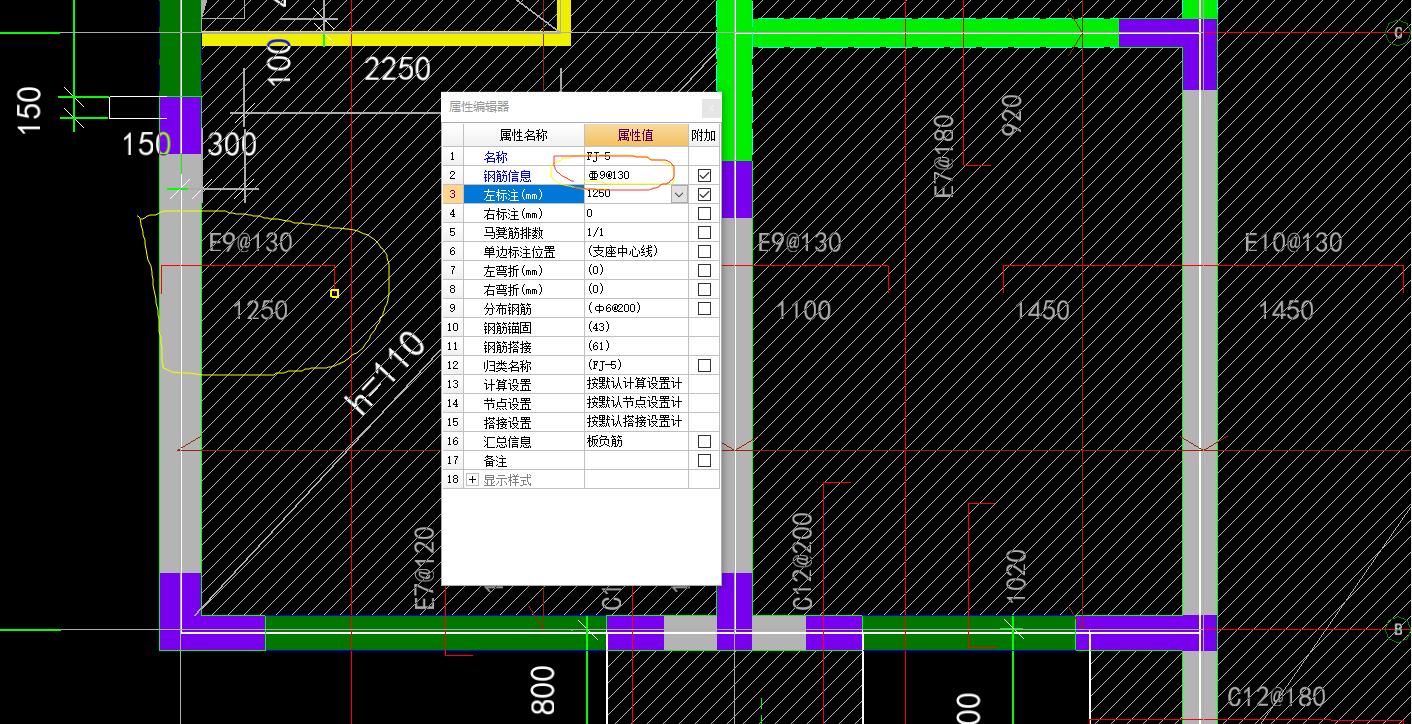
Task: Toggle the 附加 checkbox for 左弯折(mm)
Action: (x=704, y=270)
